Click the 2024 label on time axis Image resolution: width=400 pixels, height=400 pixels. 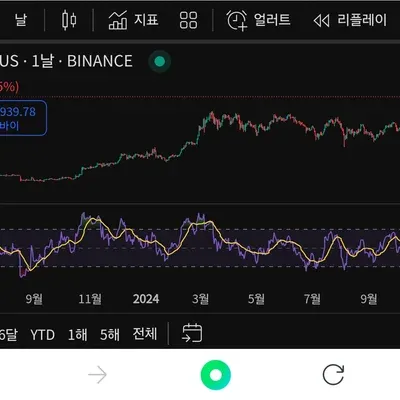pyautogui.click(x=146, y=299)
